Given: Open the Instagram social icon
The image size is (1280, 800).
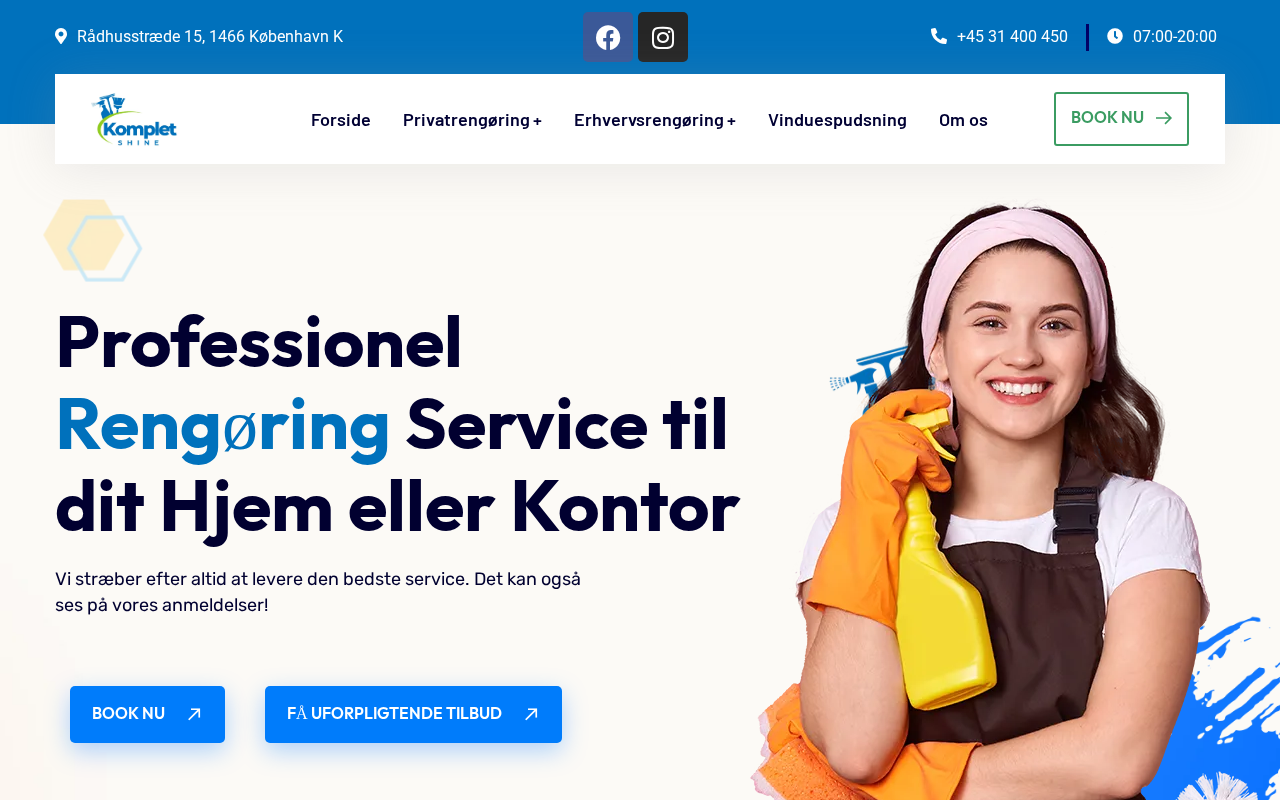Looking at the screenshot, I should pyautogui.click(x=663, y=37).
